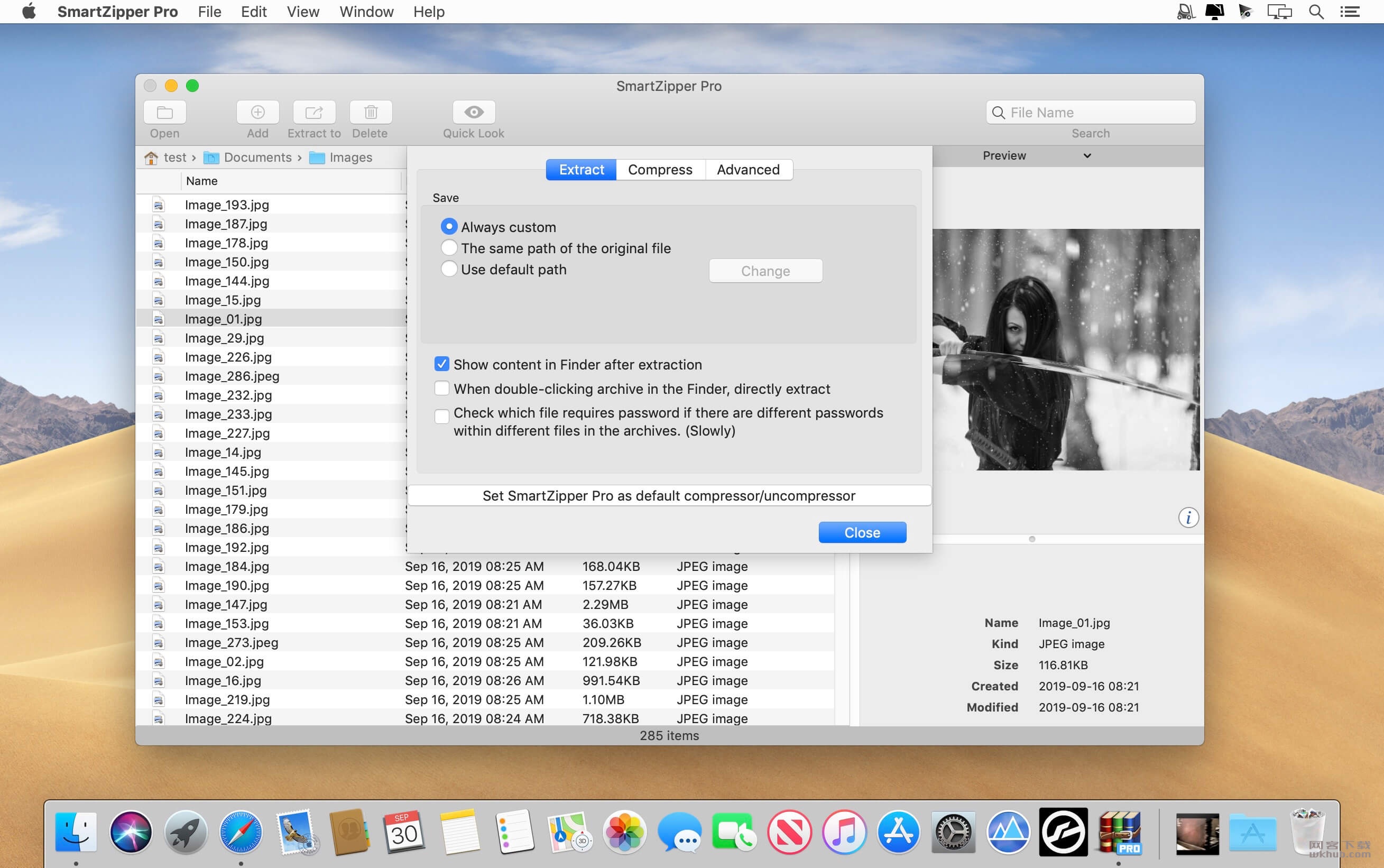1384x868 pixels.
Task: Select file Image_219.jpg
Action: (227, 699)
